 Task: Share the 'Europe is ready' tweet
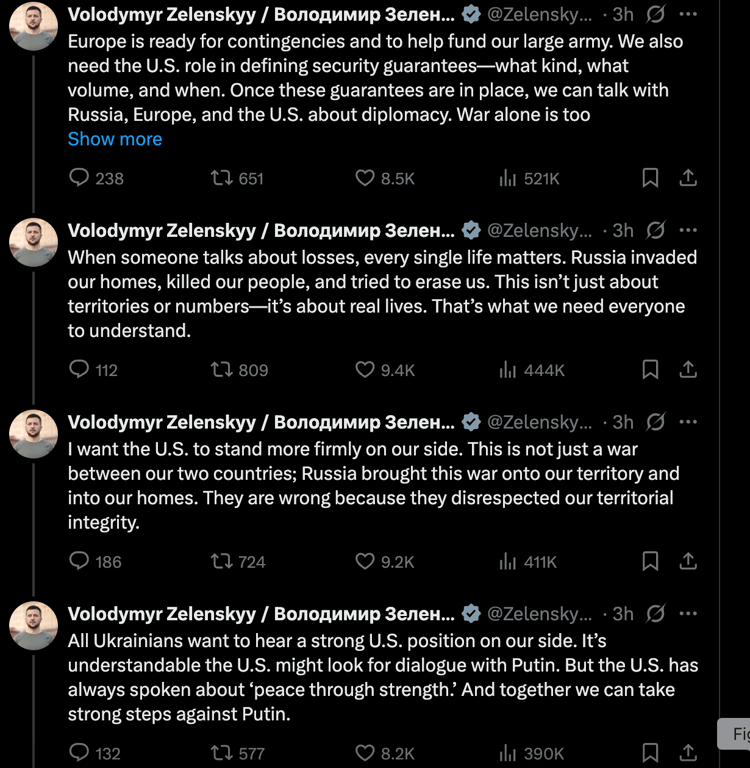click(688, 178)
